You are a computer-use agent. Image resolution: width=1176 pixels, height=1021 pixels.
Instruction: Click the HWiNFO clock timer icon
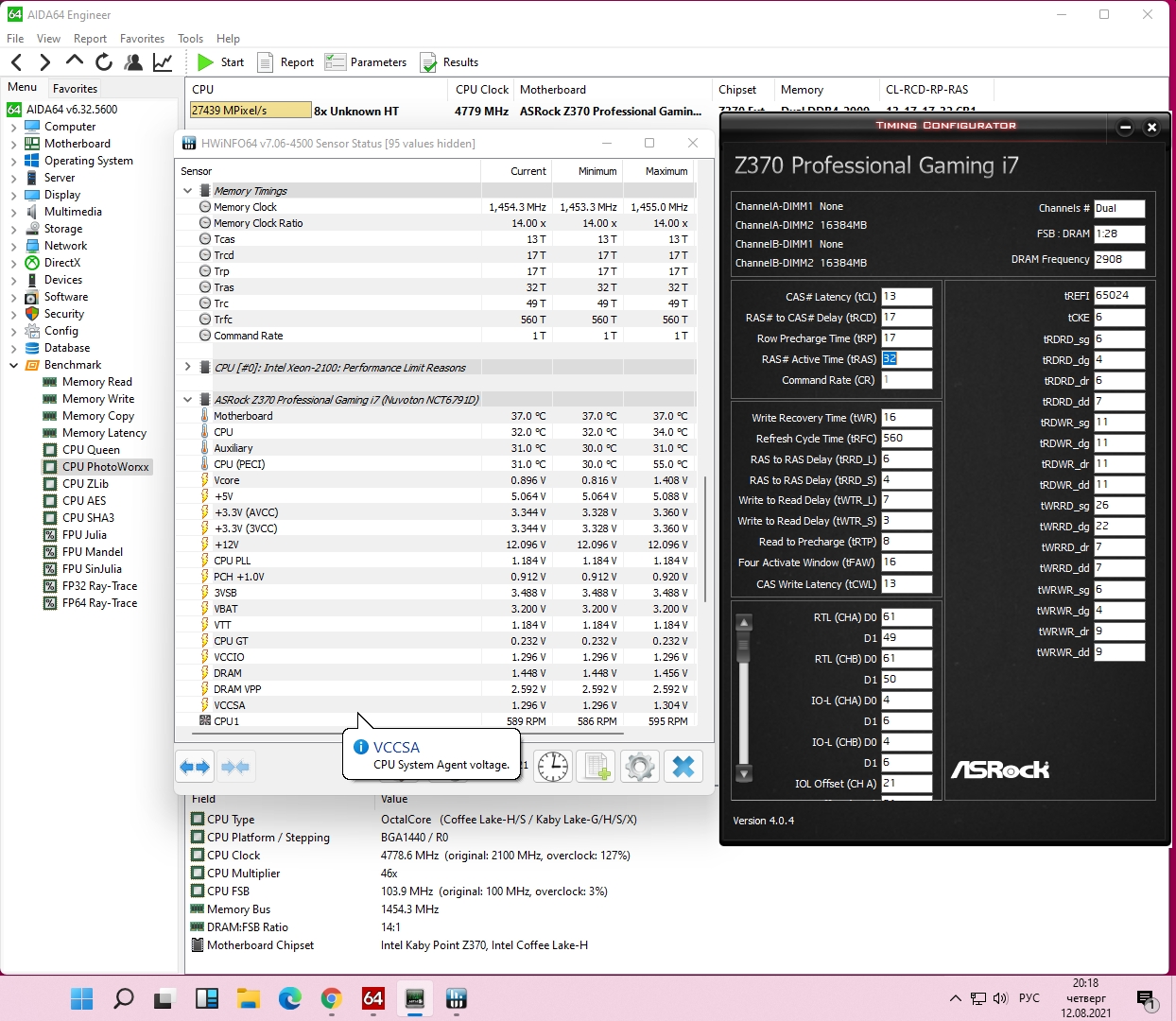(x=553, y=767)
